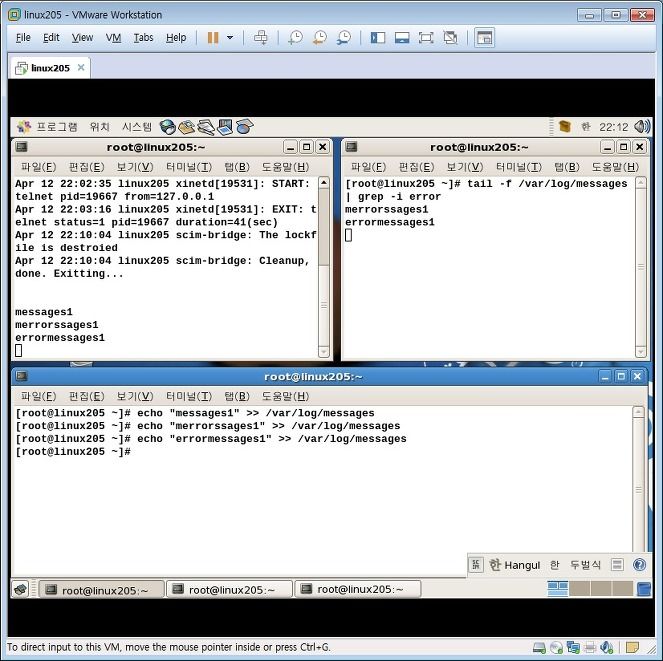Open the power options dropdown arrow beside pause

coord(230,38)
